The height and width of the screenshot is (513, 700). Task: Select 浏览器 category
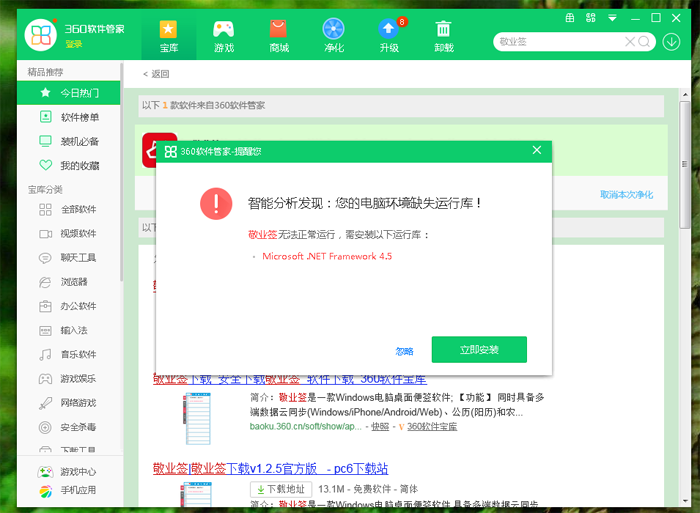[69, 282]
